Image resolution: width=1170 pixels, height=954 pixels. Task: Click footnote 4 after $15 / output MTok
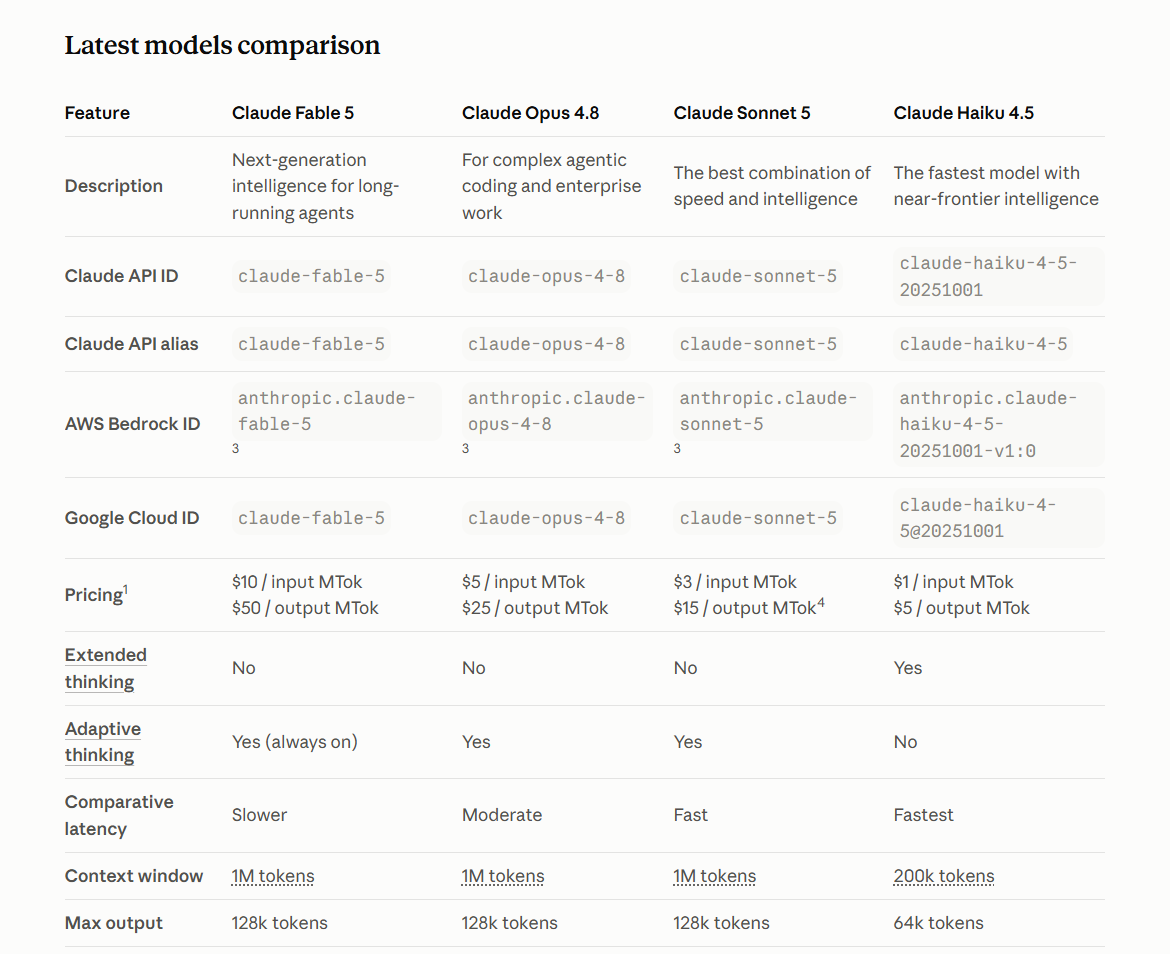(821, 603)
